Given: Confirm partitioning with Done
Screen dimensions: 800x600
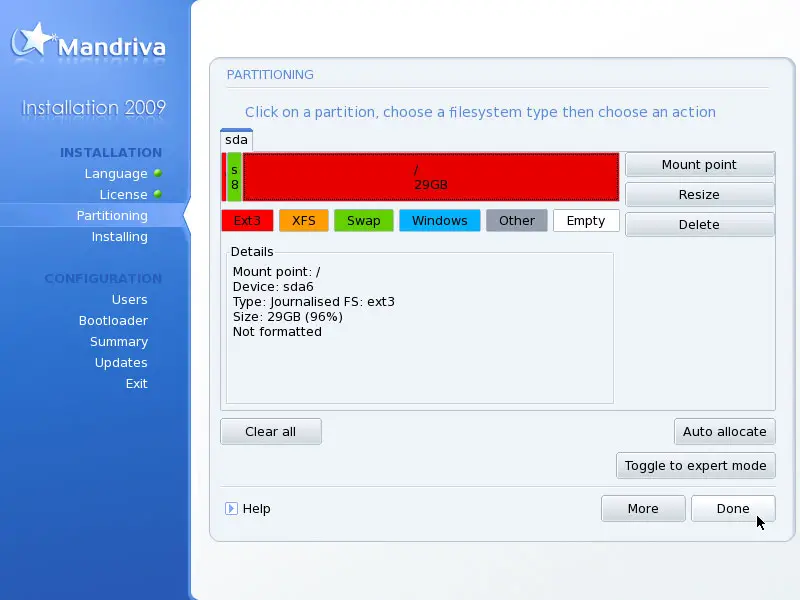Looking at the screenshot, I should point(733,509).
